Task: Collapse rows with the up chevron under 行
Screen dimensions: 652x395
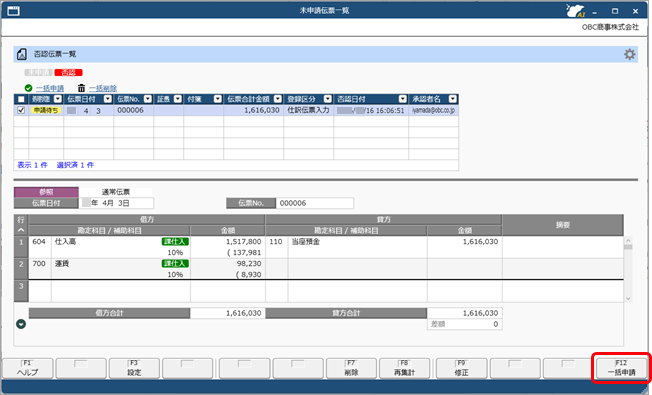Action: pyautogui.click(x=21, y=230)
